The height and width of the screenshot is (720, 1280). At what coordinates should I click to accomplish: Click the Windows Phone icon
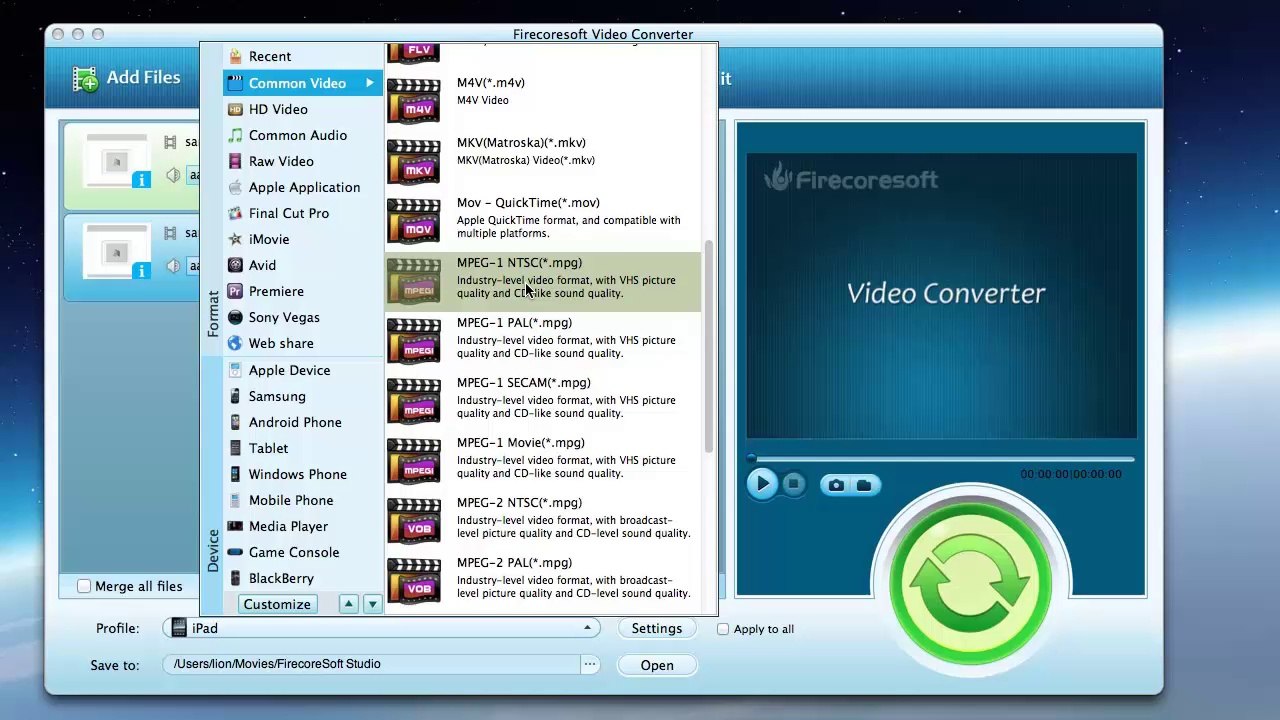point(235,474)
